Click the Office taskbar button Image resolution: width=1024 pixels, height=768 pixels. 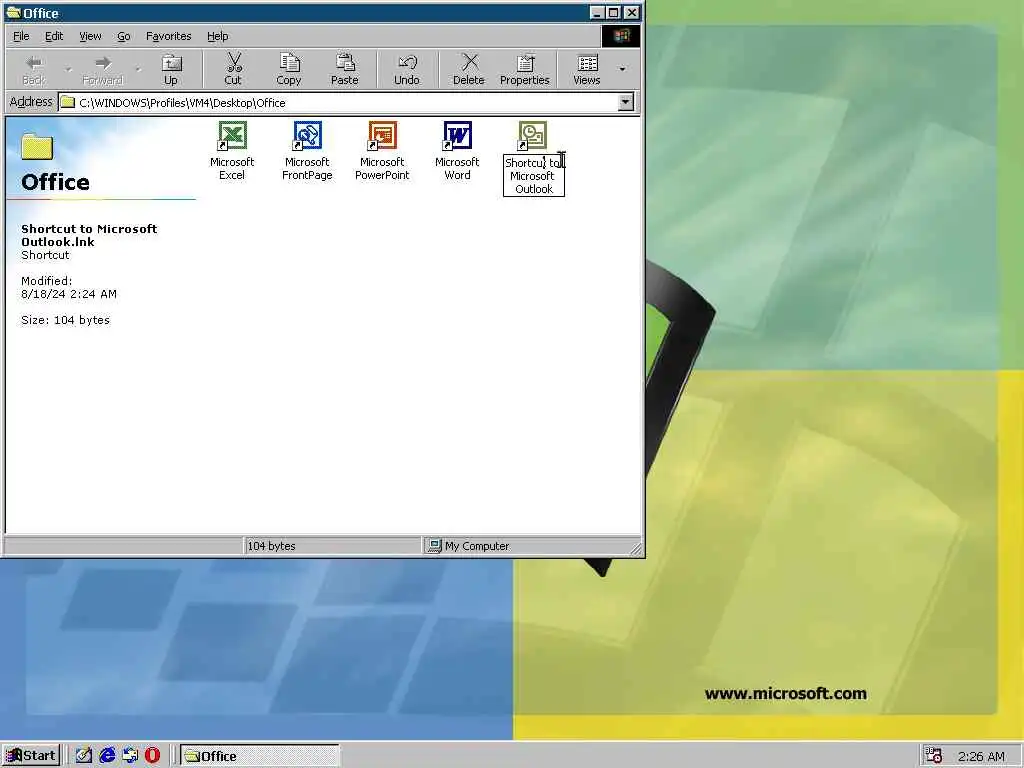point(260,756)
